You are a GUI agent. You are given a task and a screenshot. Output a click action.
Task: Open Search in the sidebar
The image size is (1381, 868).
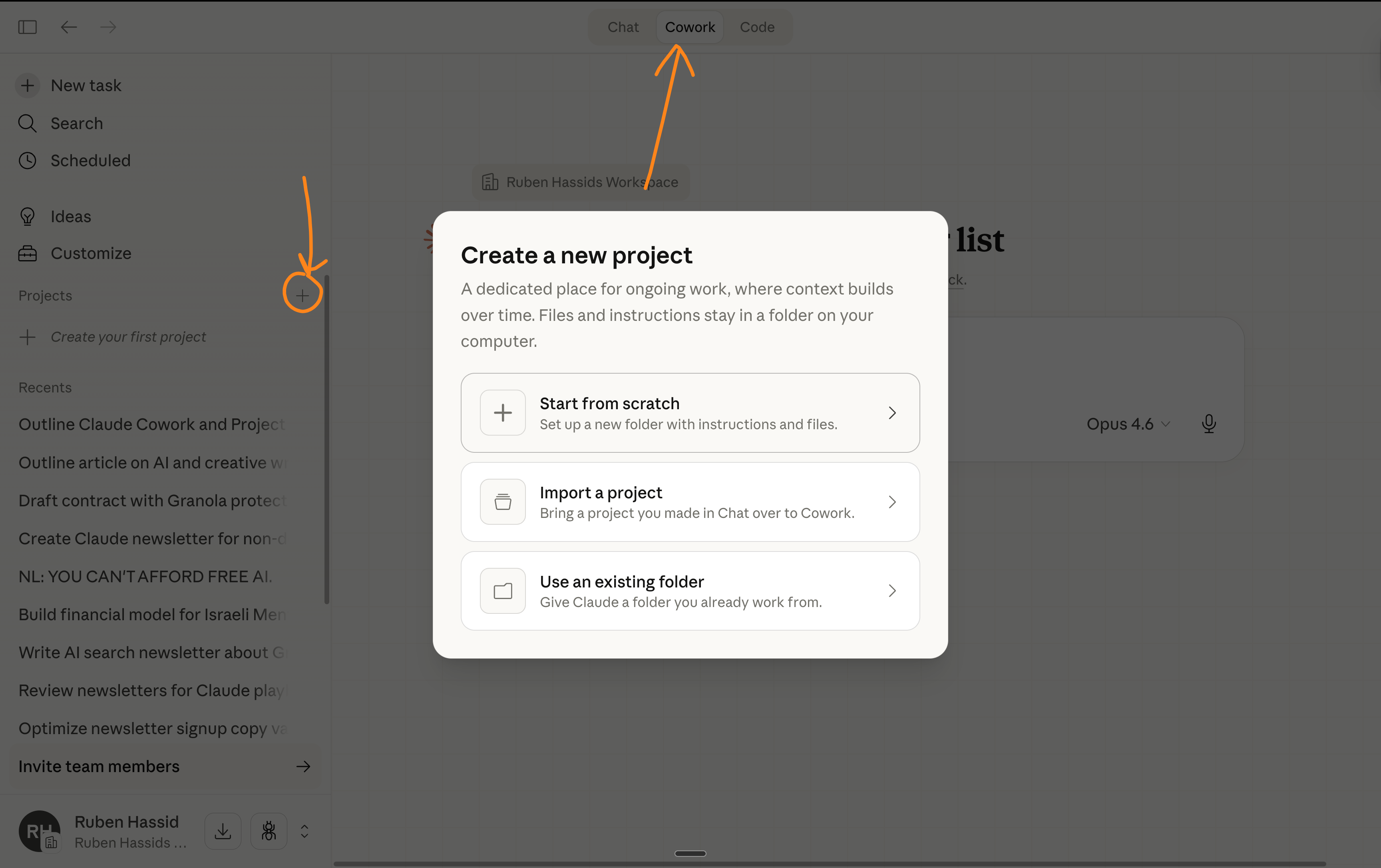[x=76, y=123]
